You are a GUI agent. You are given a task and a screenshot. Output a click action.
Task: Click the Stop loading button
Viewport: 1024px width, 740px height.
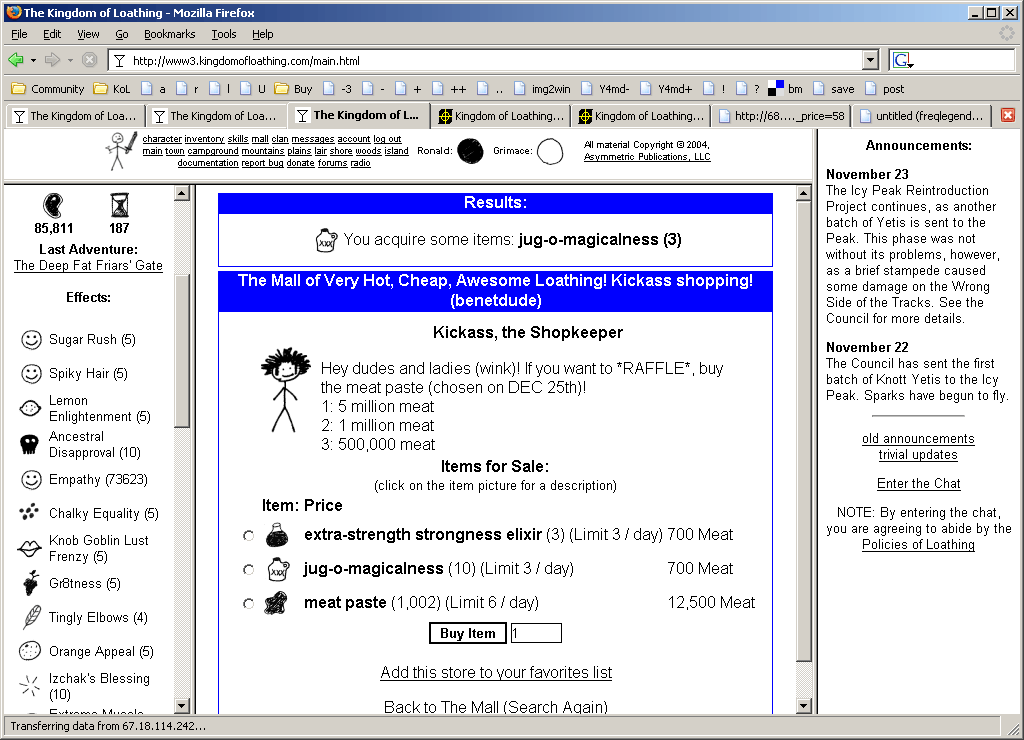[x=89, y=60]
